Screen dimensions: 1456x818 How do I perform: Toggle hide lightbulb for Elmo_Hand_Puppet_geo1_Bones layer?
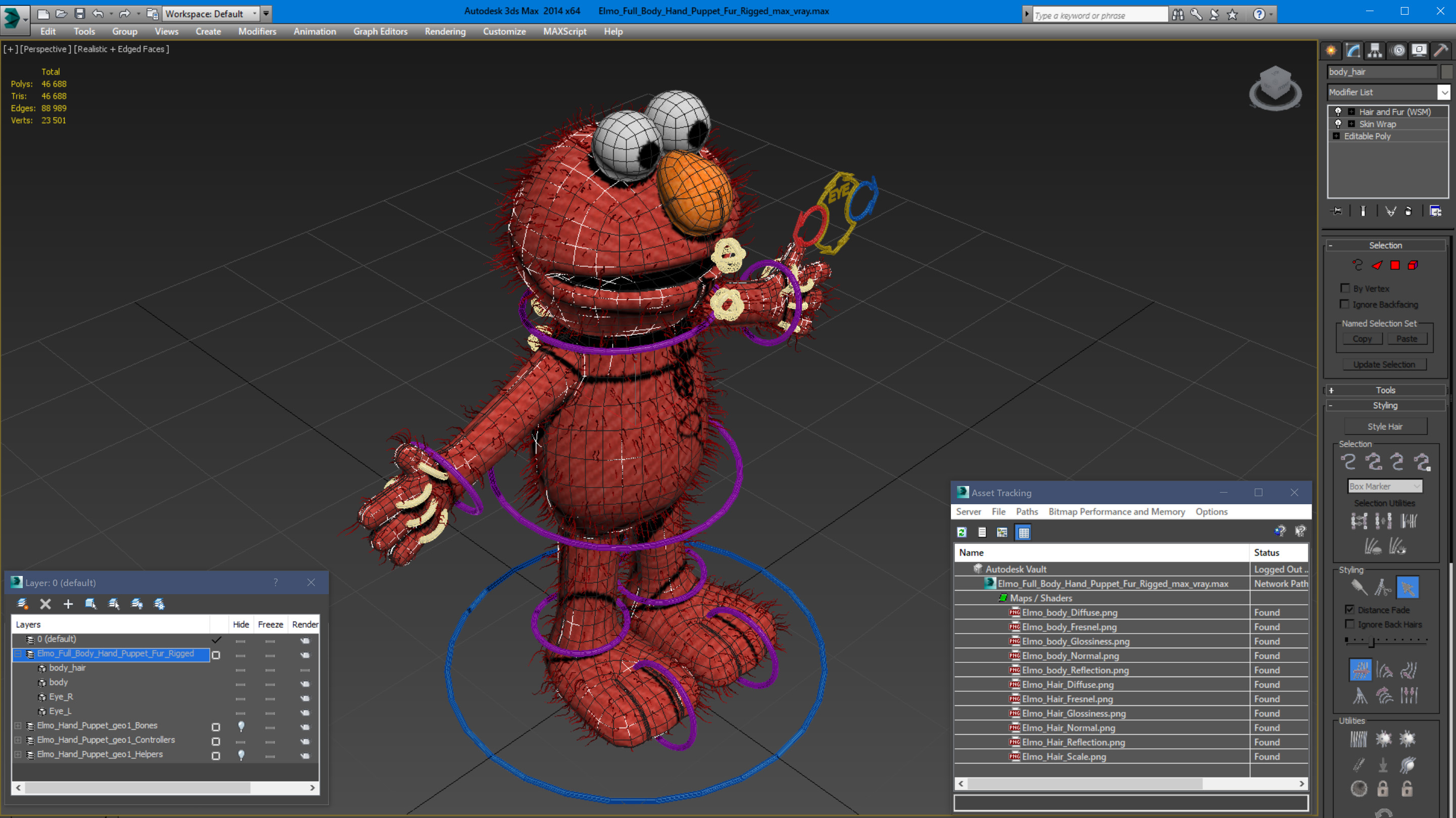(241, 726)
